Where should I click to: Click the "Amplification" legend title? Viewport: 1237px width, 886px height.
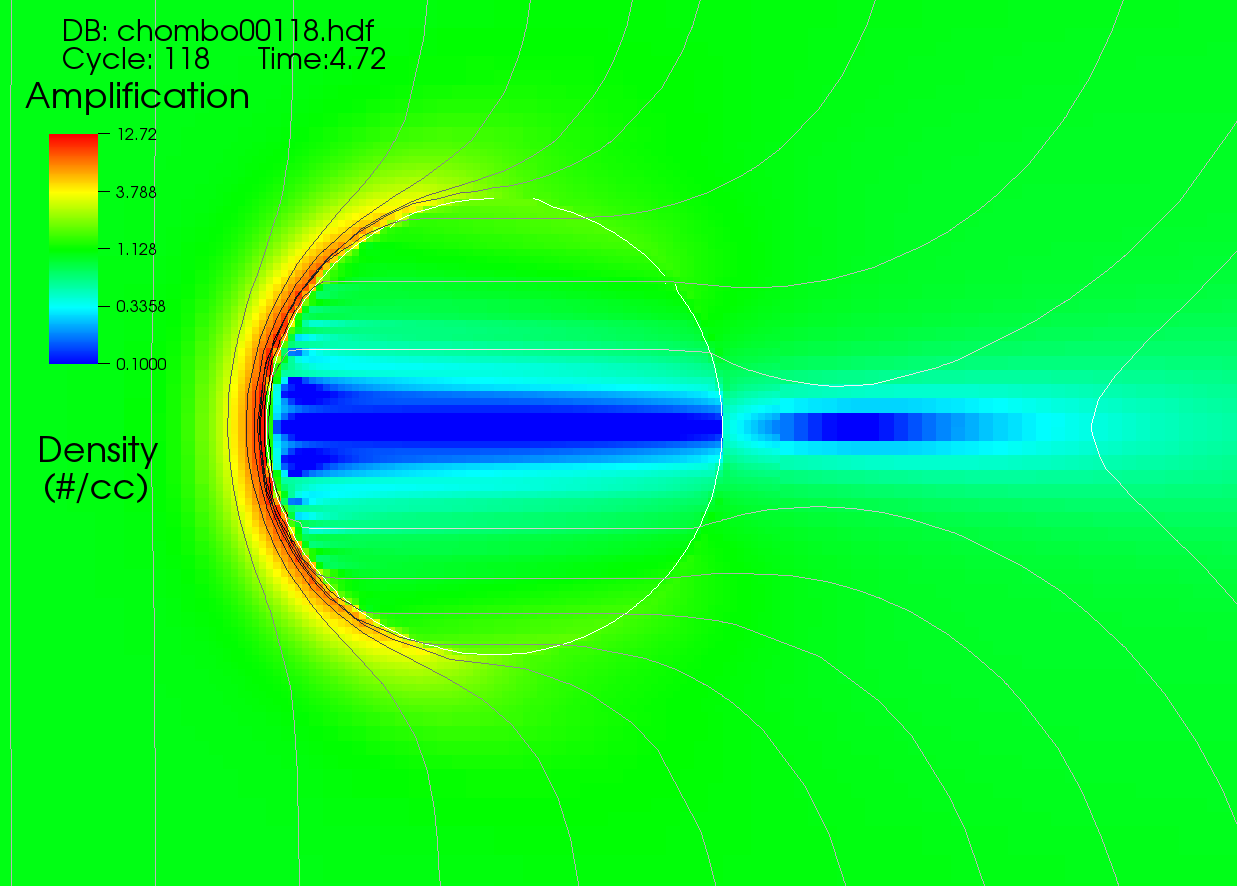tap(137, 97)
